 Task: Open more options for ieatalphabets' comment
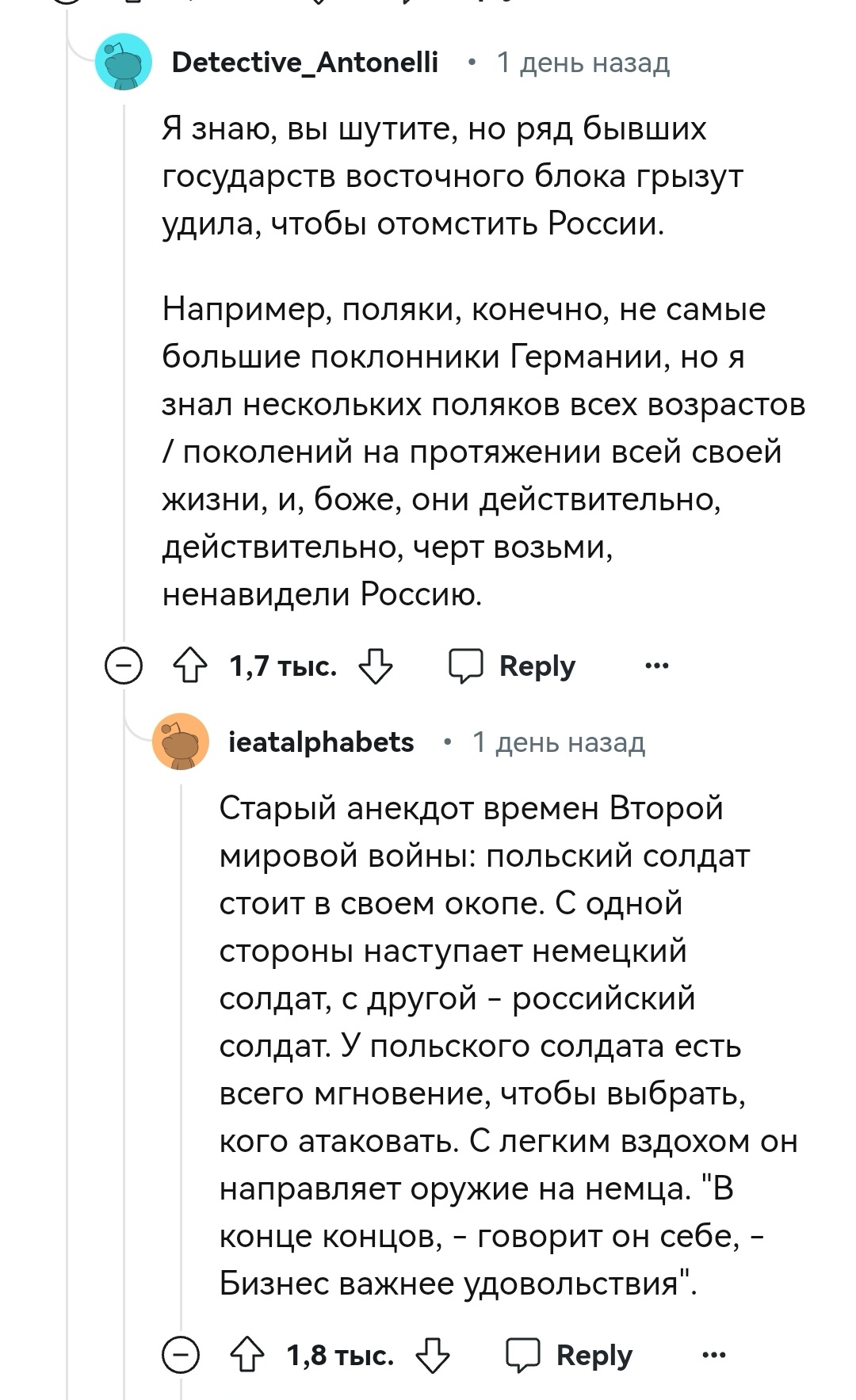(x=714, y=1355)
